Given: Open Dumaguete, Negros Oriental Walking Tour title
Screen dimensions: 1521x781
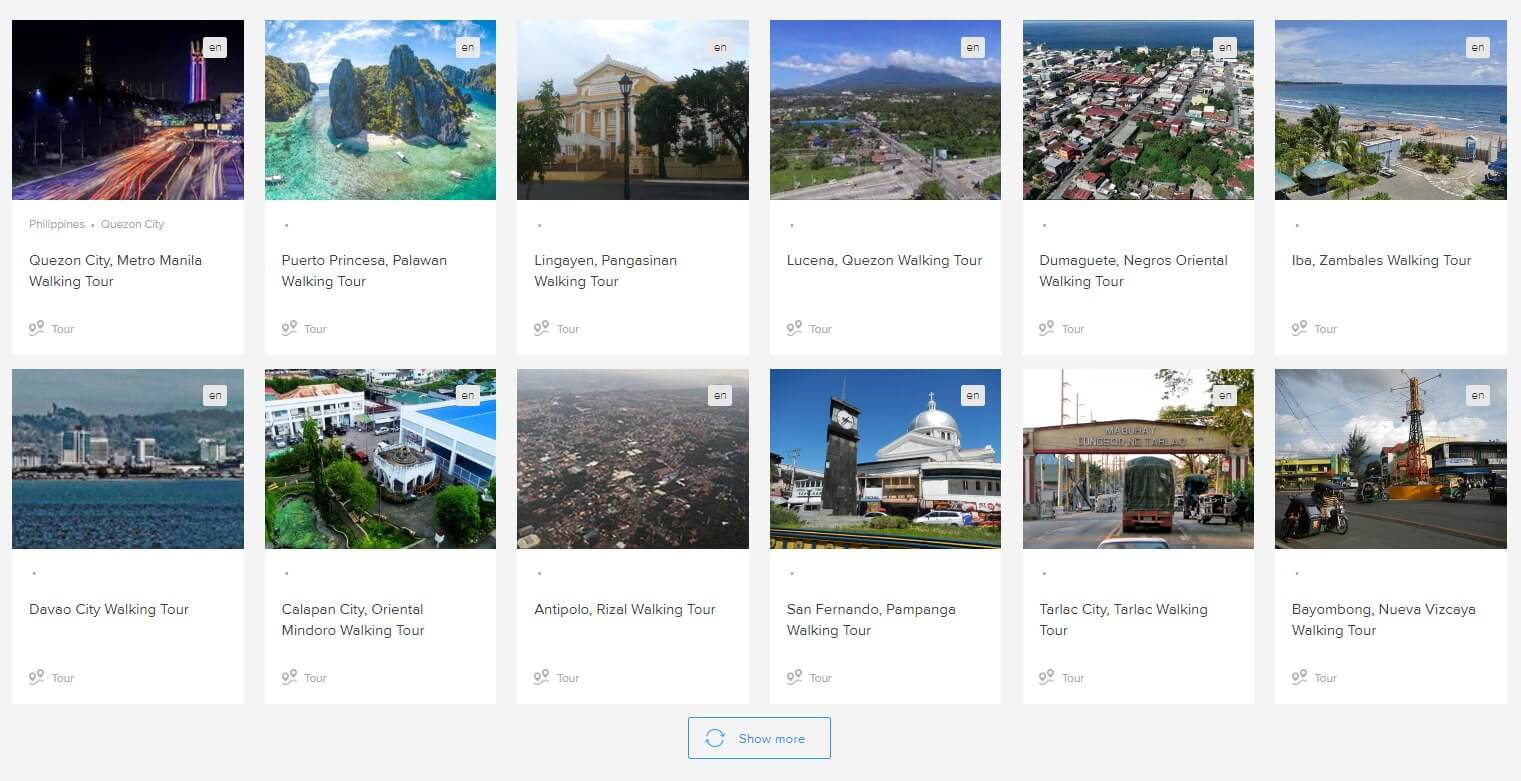Looking at the screenshot, I should tap(1133, 270).
